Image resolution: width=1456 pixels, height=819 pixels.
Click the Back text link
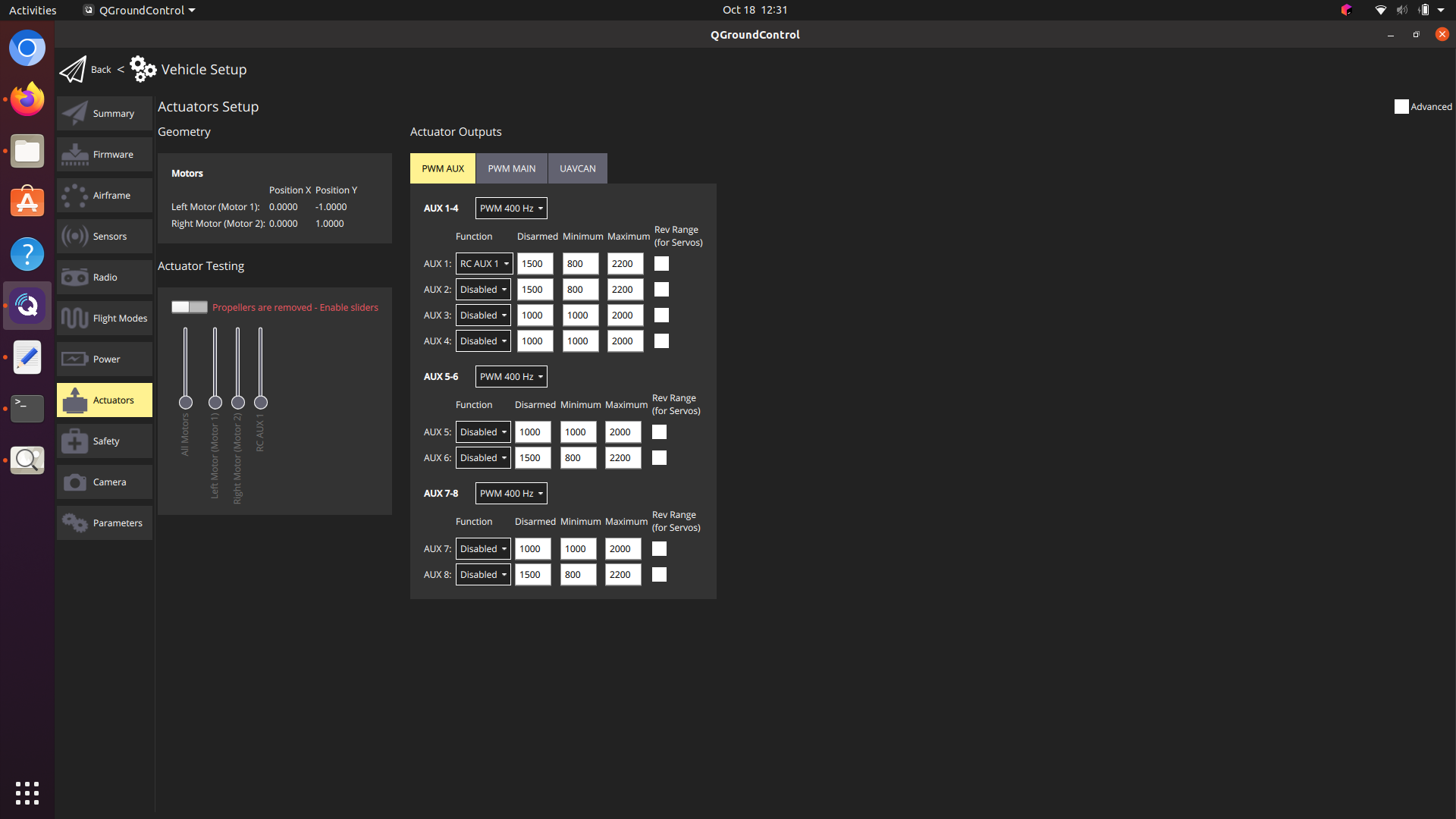101,70
